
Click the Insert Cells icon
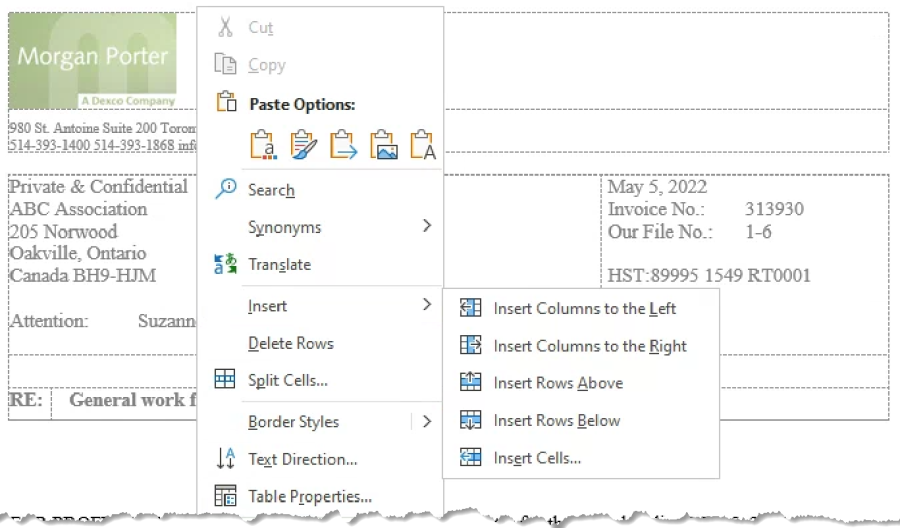pos(471,457)
